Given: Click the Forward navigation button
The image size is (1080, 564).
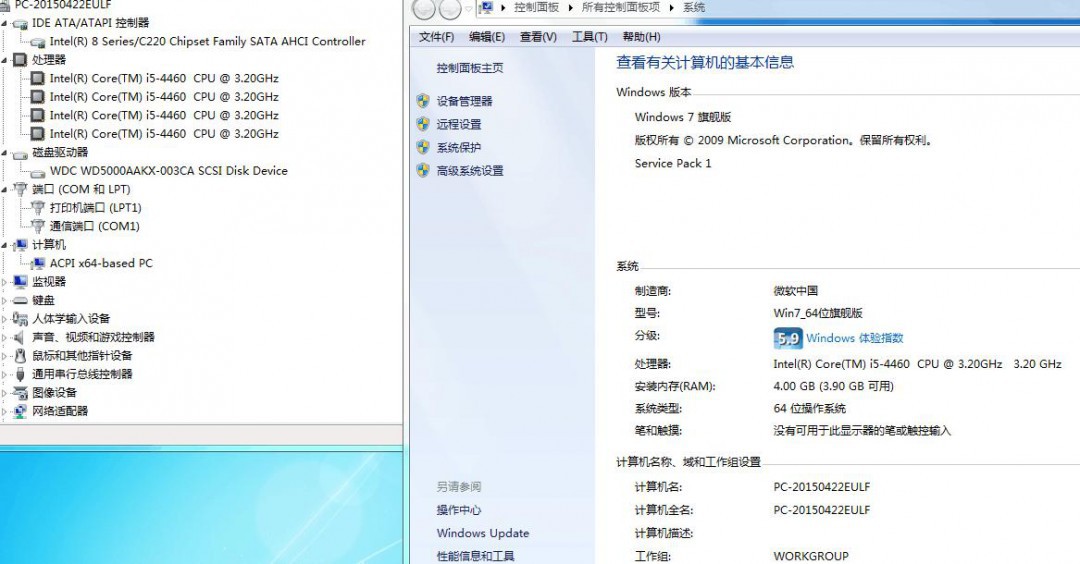Looking at the screenshot, I should coord(450,9).
